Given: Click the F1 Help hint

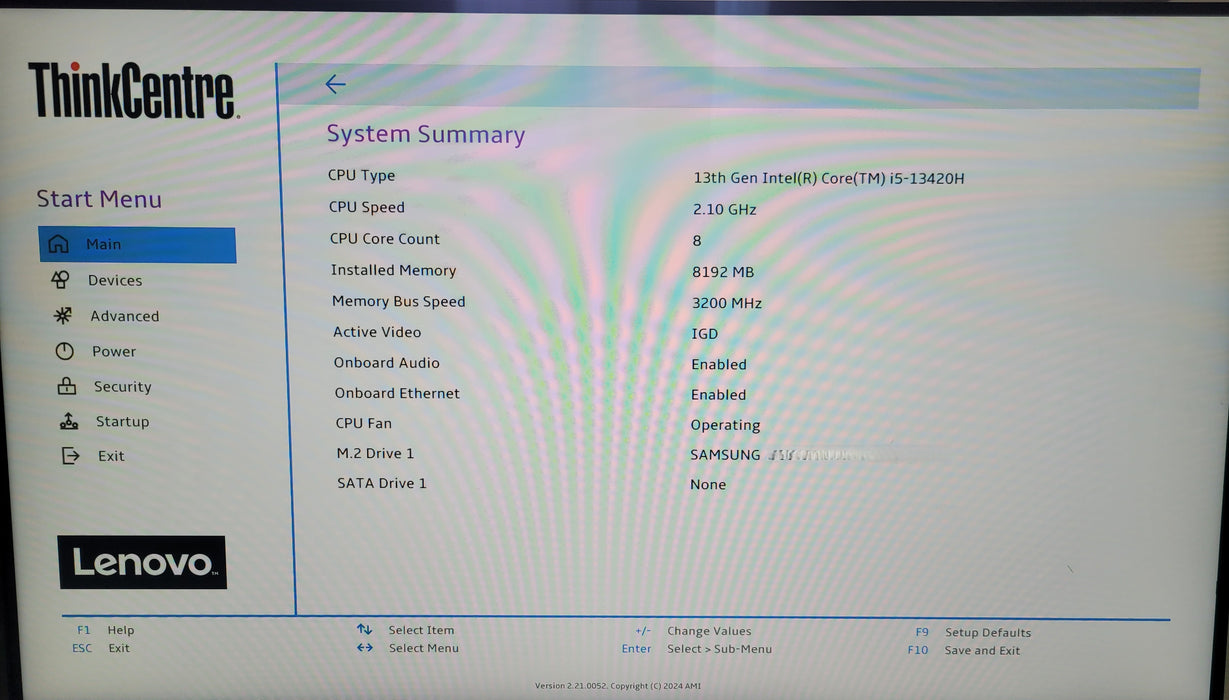Looking at the screenshot, I should click(105, 630).
